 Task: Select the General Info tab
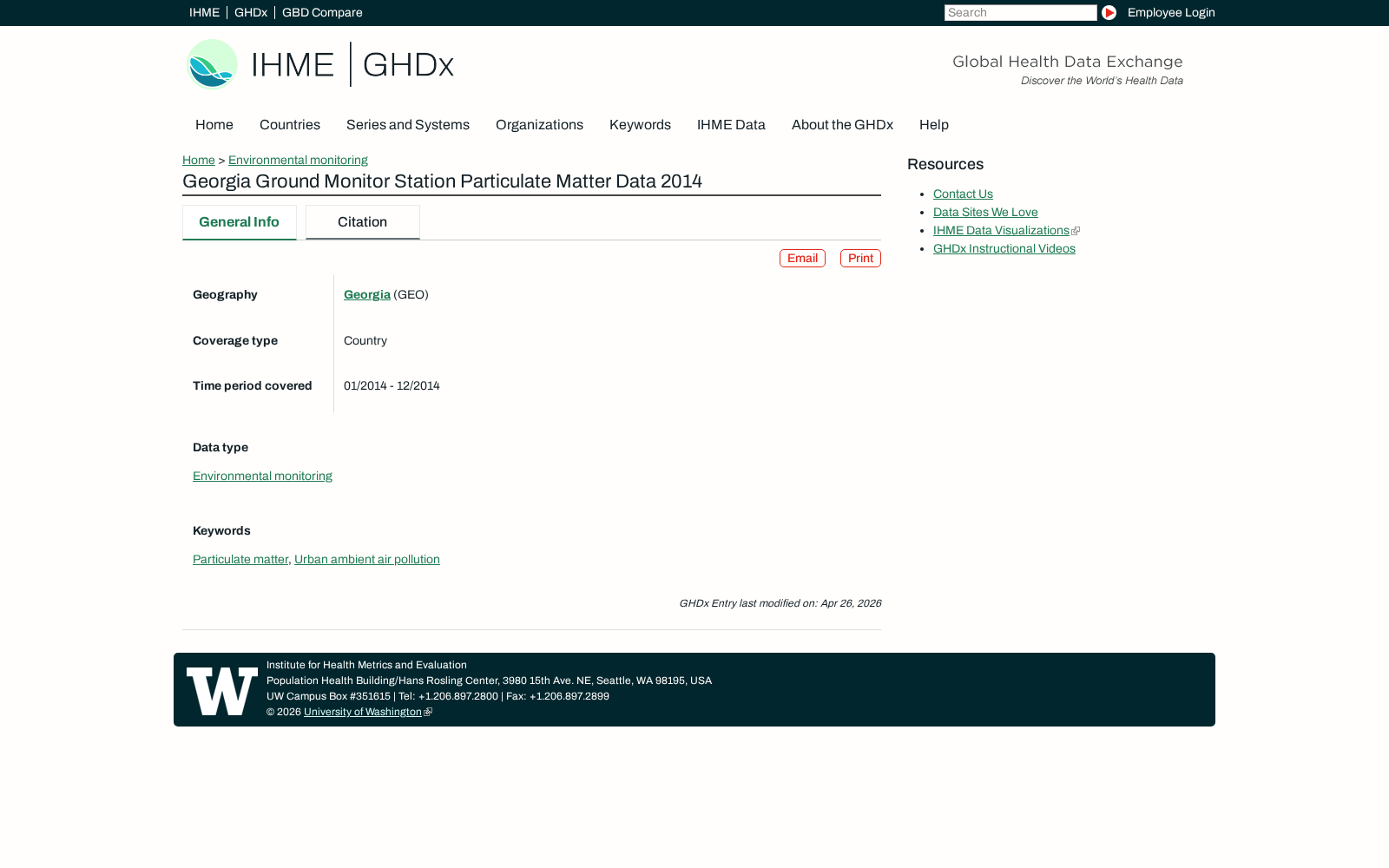[240, 222]
